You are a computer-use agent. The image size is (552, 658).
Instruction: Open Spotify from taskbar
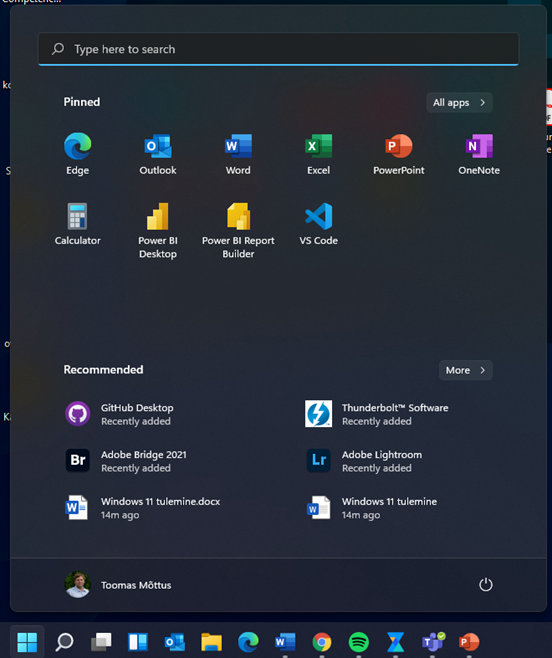click(358, 642)
